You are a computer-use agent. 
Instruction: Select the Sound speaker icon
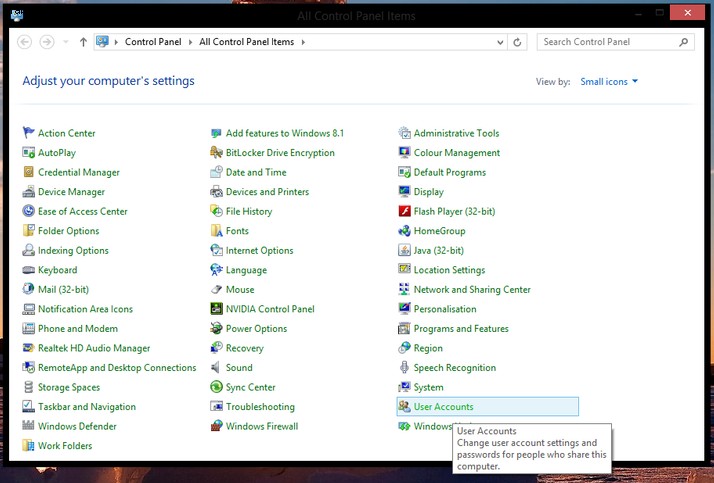click(x=216, y=367)
